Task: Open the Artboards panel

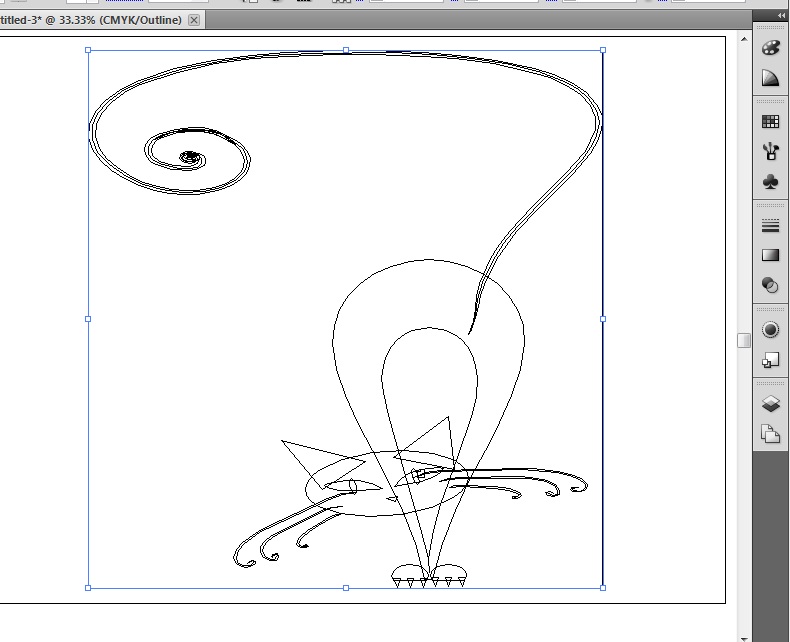Action: [x=770, y=434]
